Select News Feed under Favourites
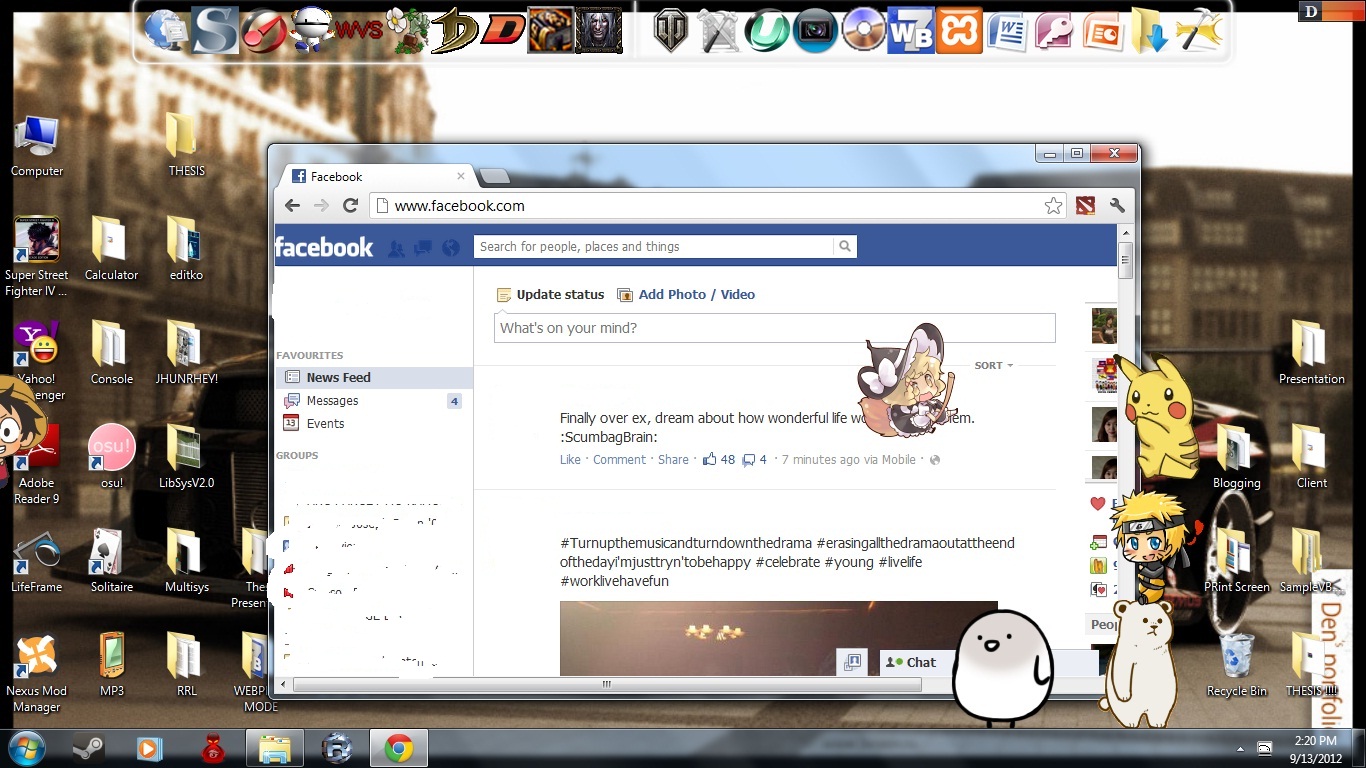The height and width of the screenshot is (768, 1366). (x=338, y=377)
